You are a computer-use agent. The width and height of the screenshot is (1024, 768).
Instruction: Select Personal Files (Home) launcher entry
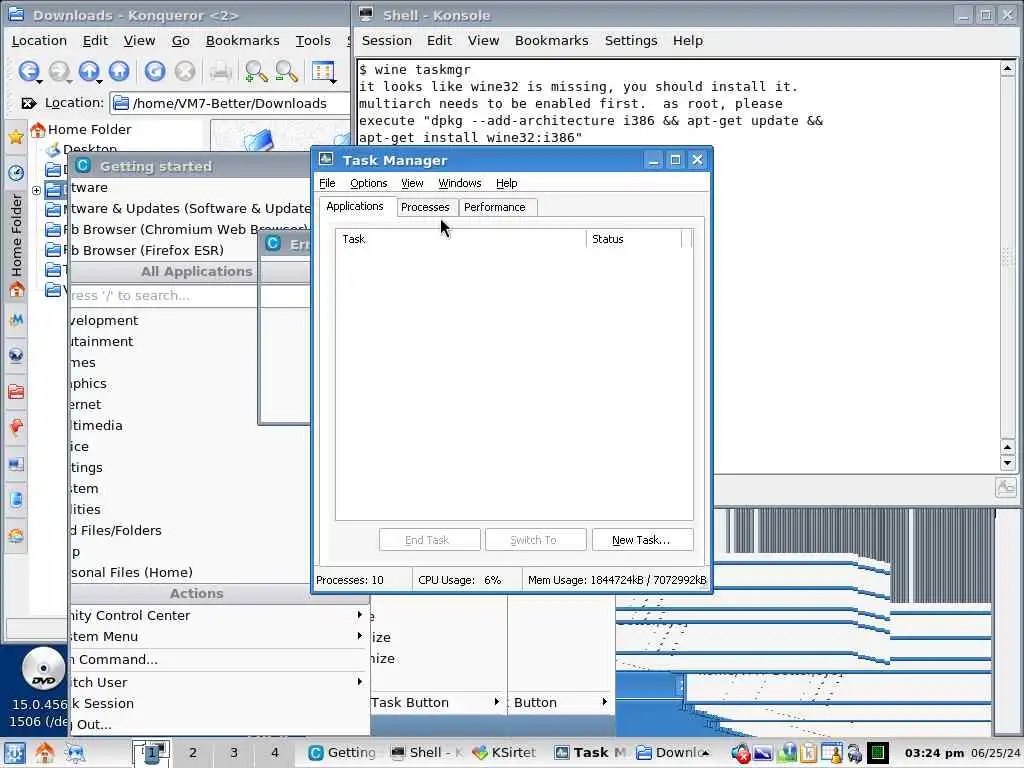[189, 572]
